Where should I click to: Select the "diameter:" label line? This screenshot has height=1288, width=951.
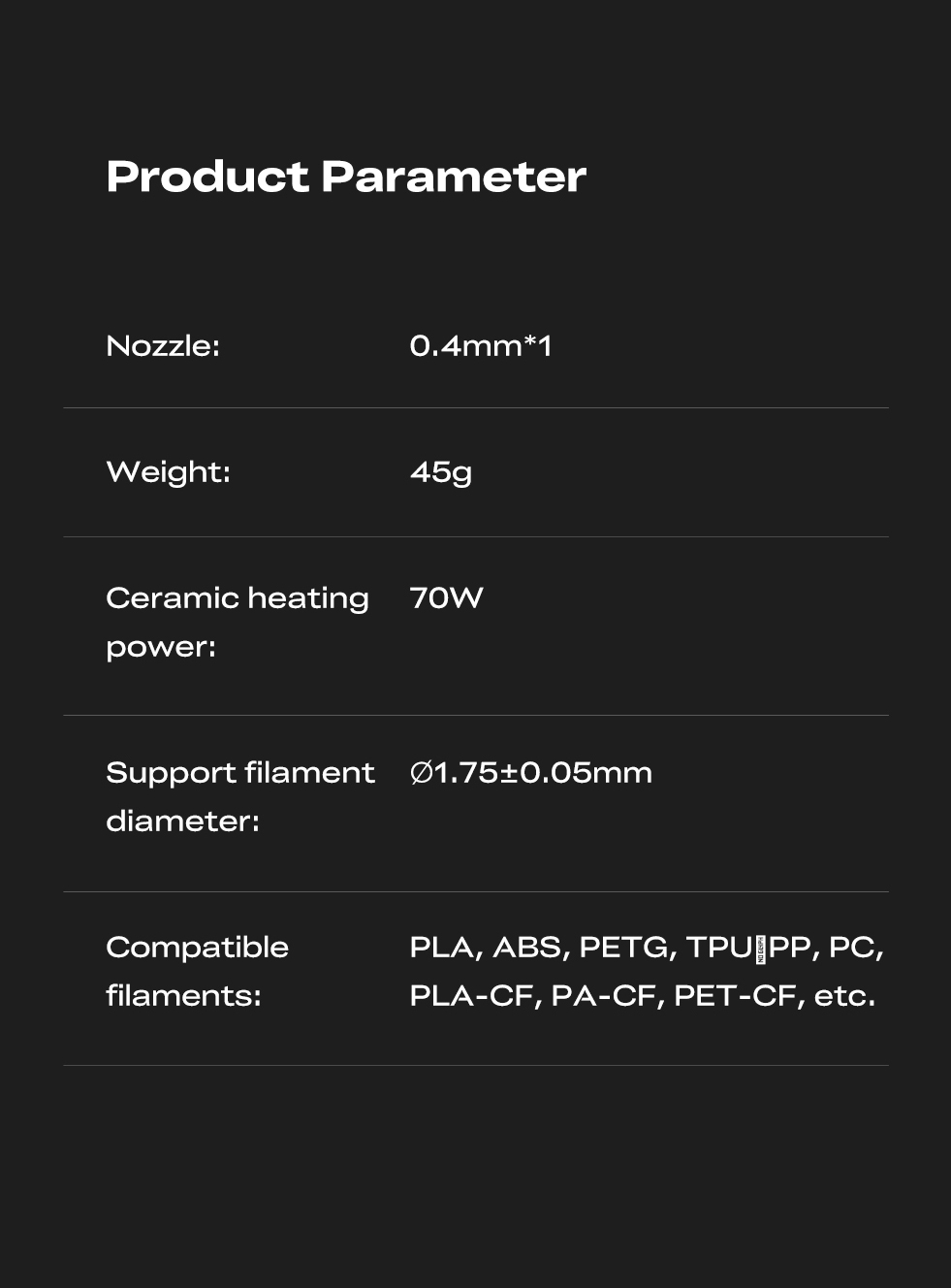point(182,821)
